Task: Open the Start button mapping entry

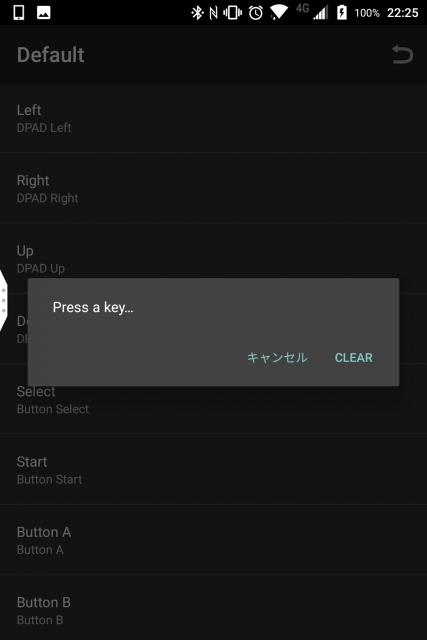Action: (x=214, y=469)
